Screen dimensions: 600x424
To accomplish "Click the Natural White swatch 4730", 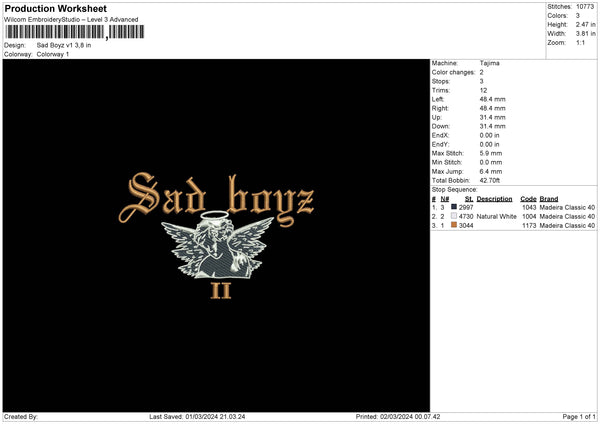I will tap(454, 216).
